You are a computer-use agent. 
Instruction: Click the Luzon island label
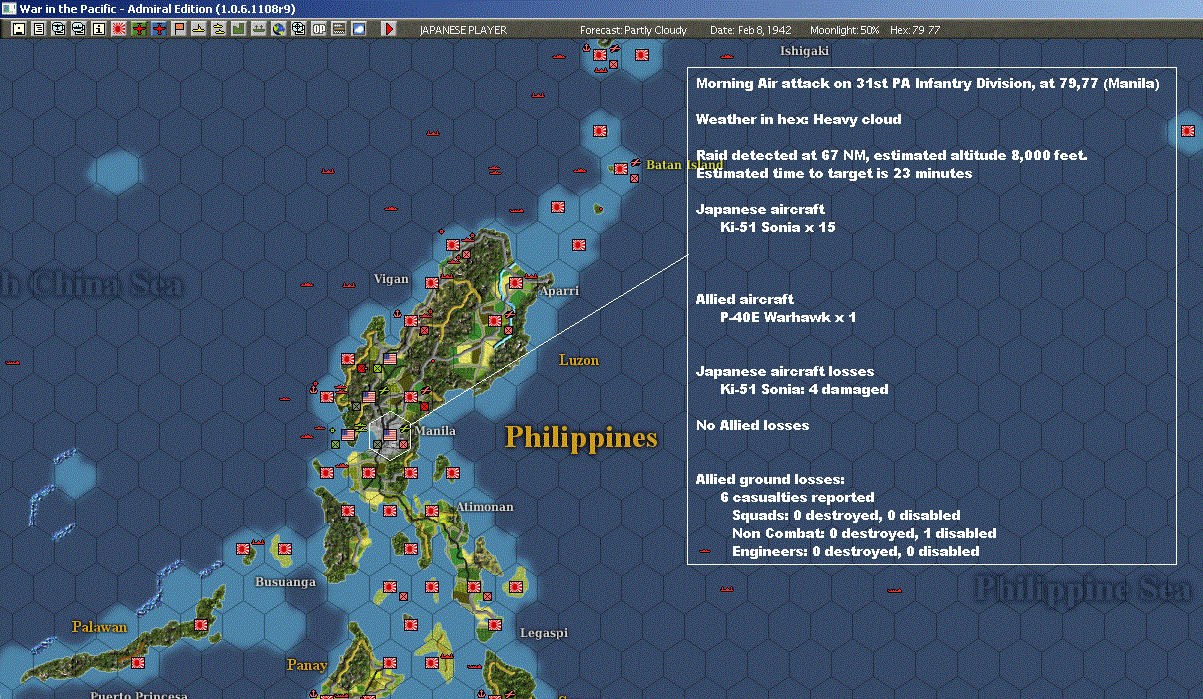pos(579,360)
